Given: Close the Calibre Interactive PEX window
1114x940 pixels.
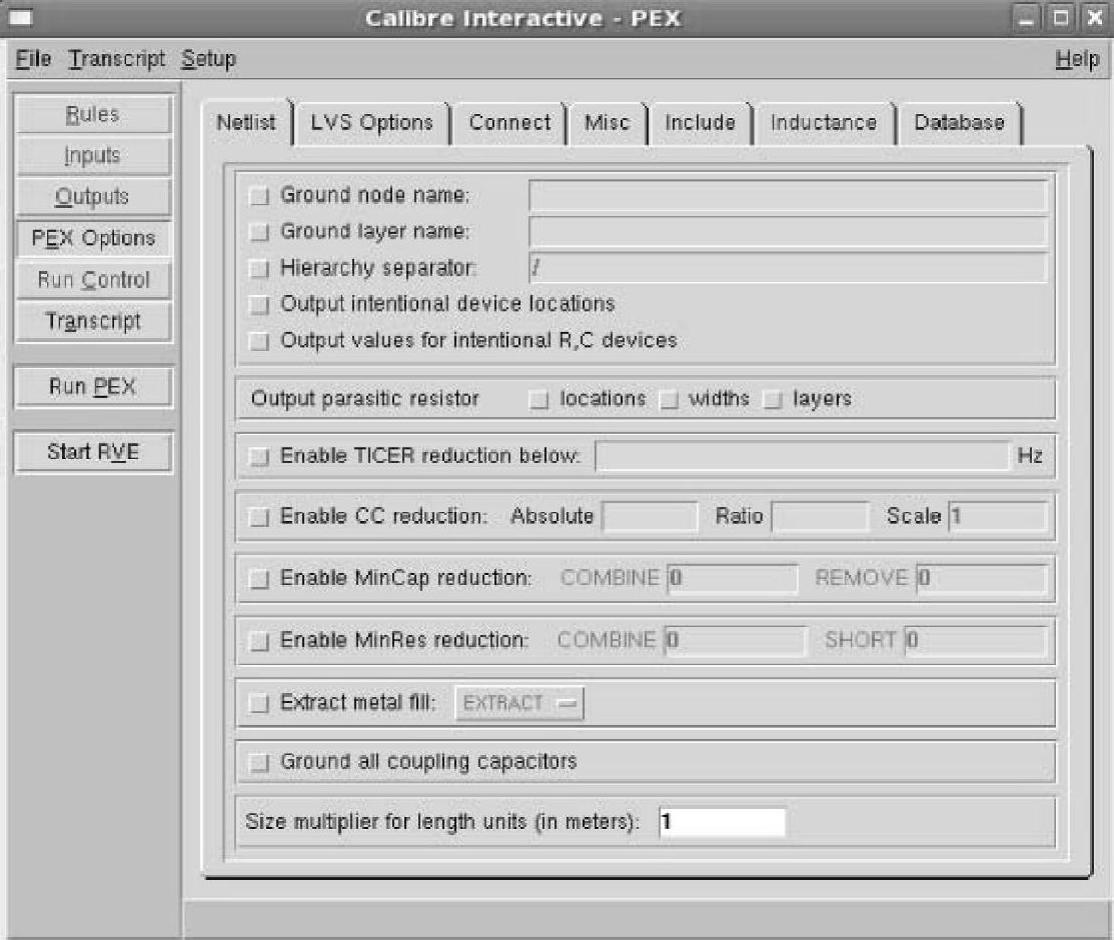Looking at the screenshot, I should [x=1095, y=18].
